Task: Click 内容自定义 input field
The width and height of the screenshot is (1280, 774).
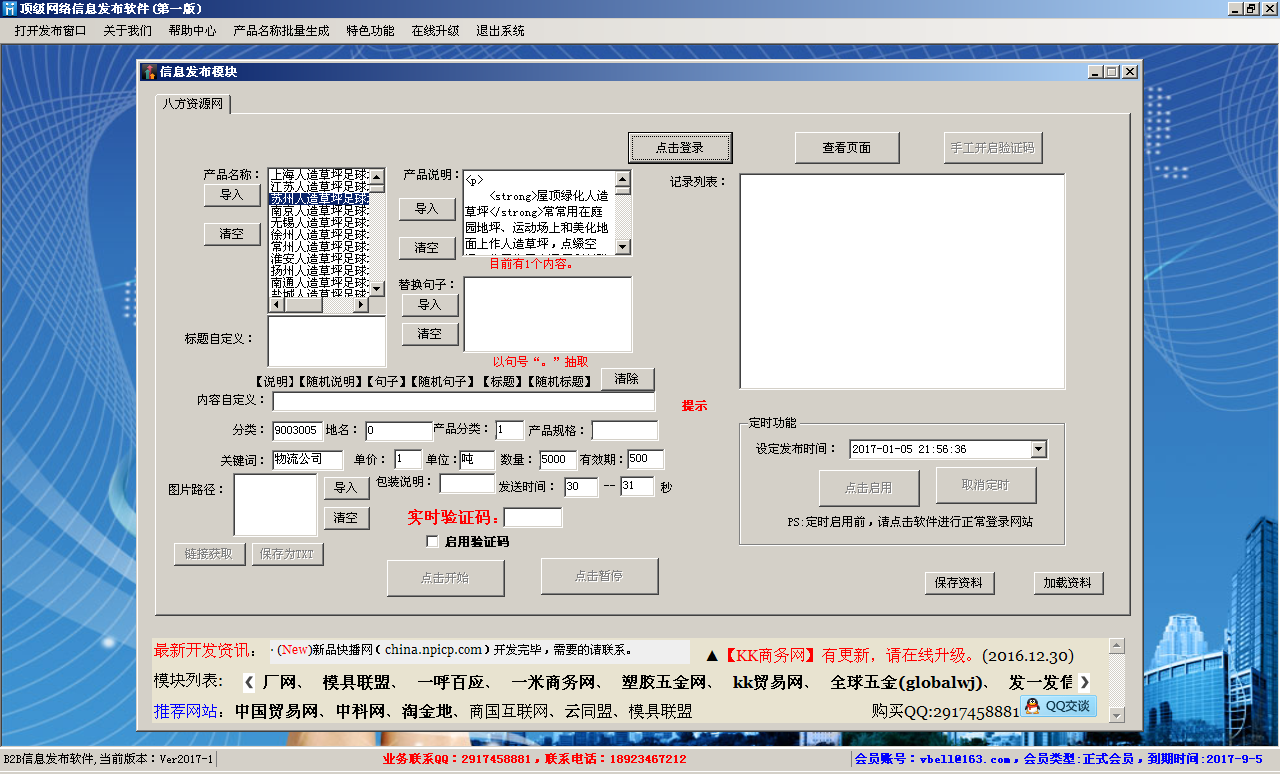Action: click(464, 401)
